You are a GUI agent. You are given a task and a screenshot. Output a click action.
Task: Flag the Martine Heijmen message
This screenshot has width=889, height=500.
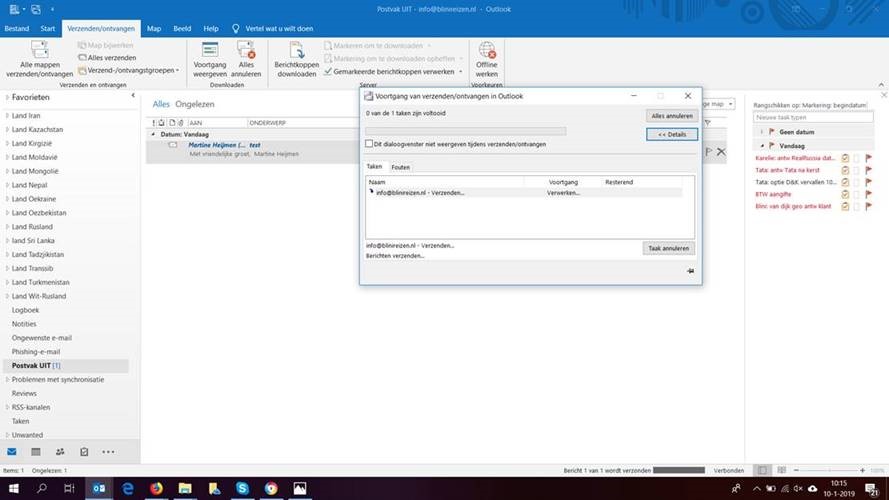(709, 152)
